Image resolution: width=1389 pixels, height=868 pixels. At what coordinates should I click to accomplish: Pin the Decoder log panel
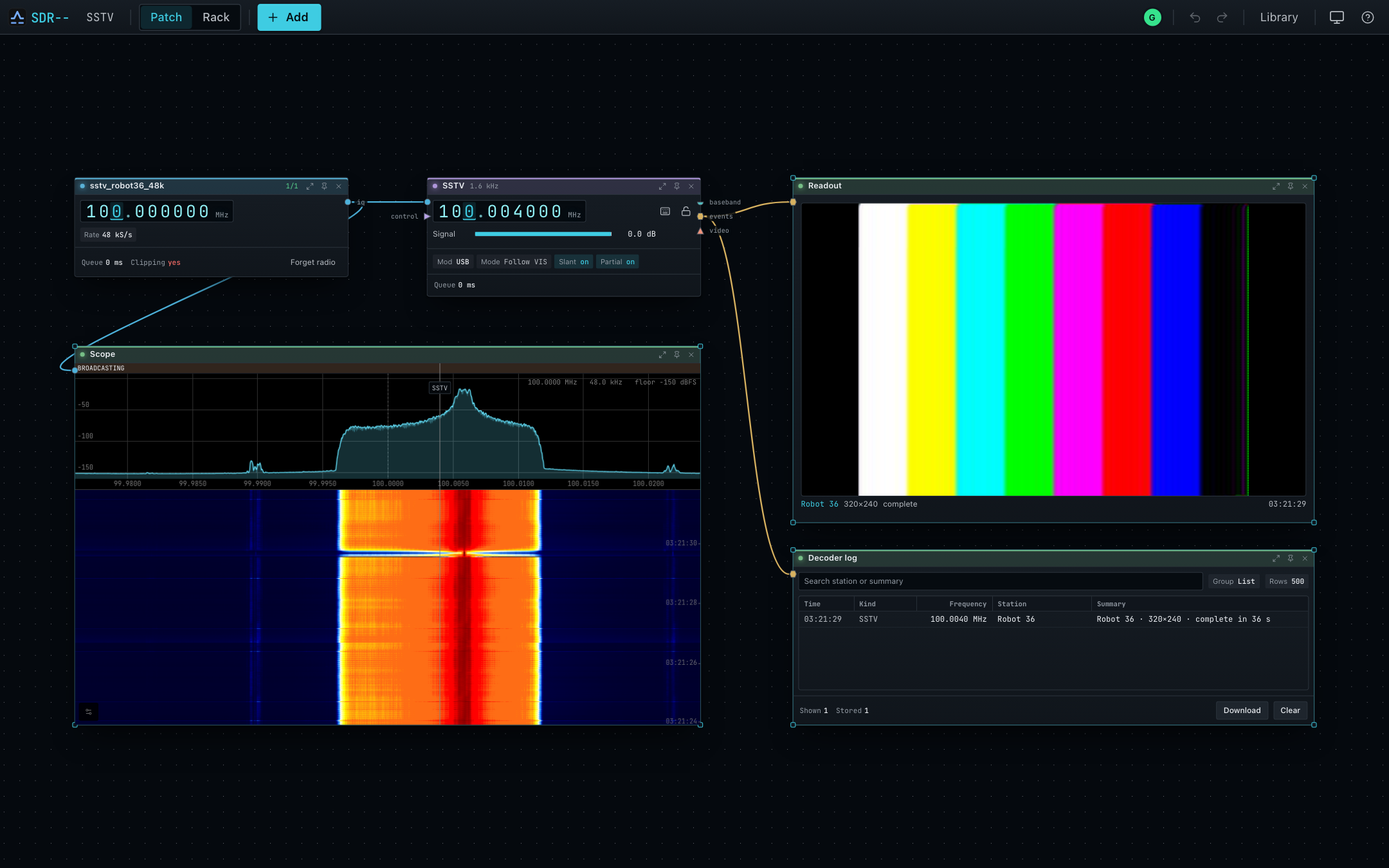tap(1290, 558)
